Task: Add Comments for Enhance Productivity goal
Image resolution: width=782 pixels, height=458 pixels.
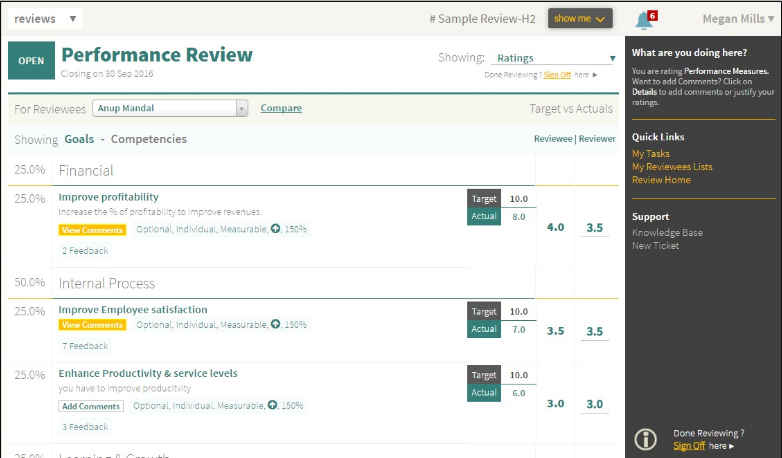Action: [x=91, y=406]
